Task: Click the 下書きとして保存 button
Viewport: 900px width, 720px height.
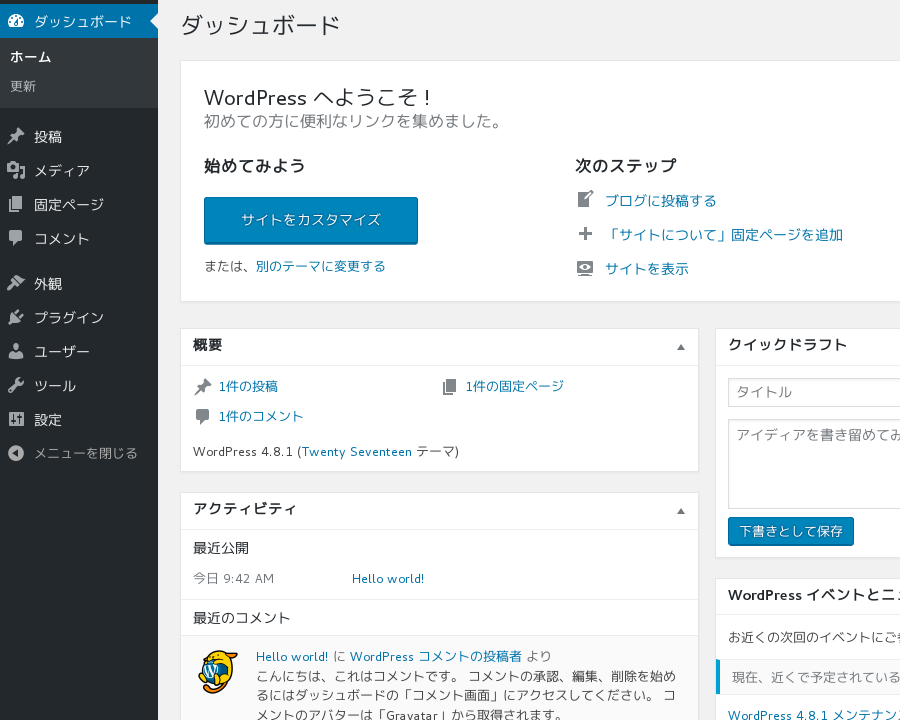Action: pos(790,531)
